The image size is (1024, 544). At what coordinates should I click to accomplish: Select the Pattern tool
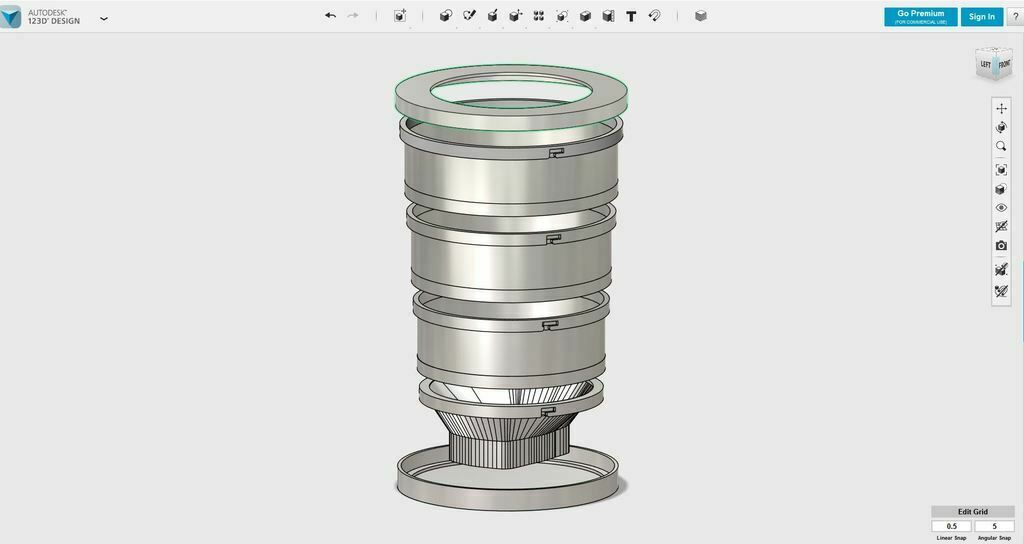(x=539, y=16)
